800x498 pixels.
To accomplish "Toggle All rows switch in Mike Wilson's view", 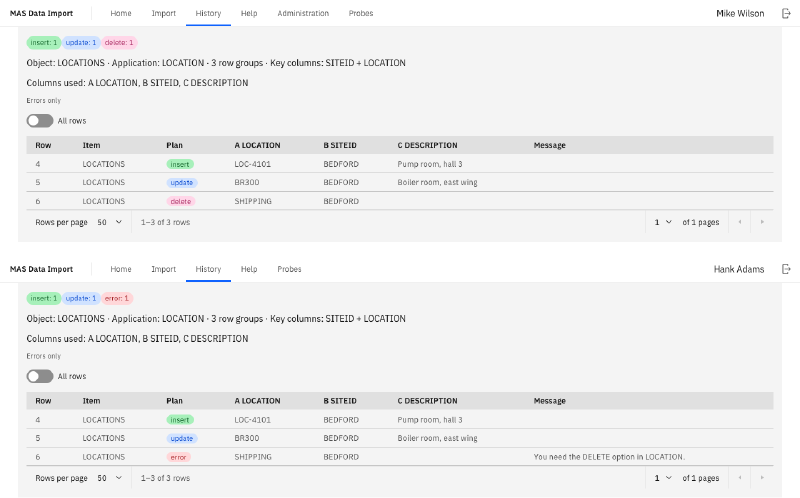I will point(40,120).
